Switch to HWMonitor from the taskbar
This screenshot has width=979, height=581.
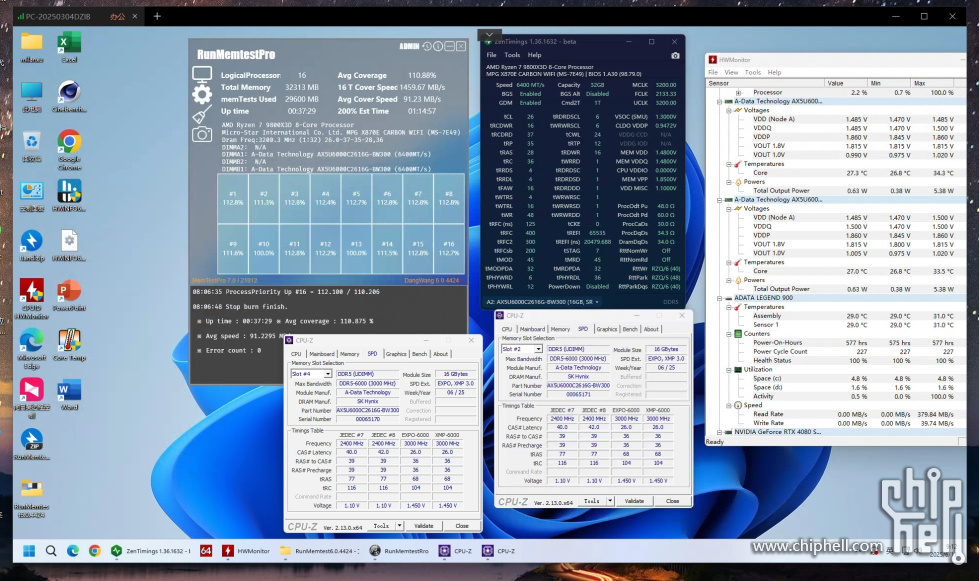pyautogui.click(x=246, y=551)
